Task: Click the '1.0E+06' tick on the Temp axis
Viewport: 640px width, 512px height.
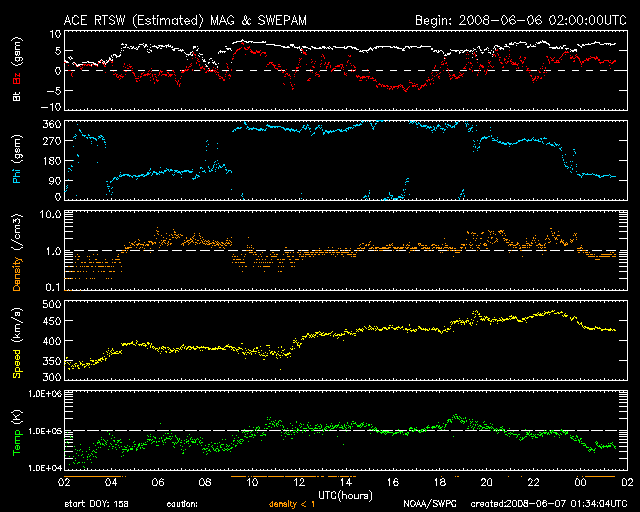Action: pyautogui.click(x=45, y=394)
